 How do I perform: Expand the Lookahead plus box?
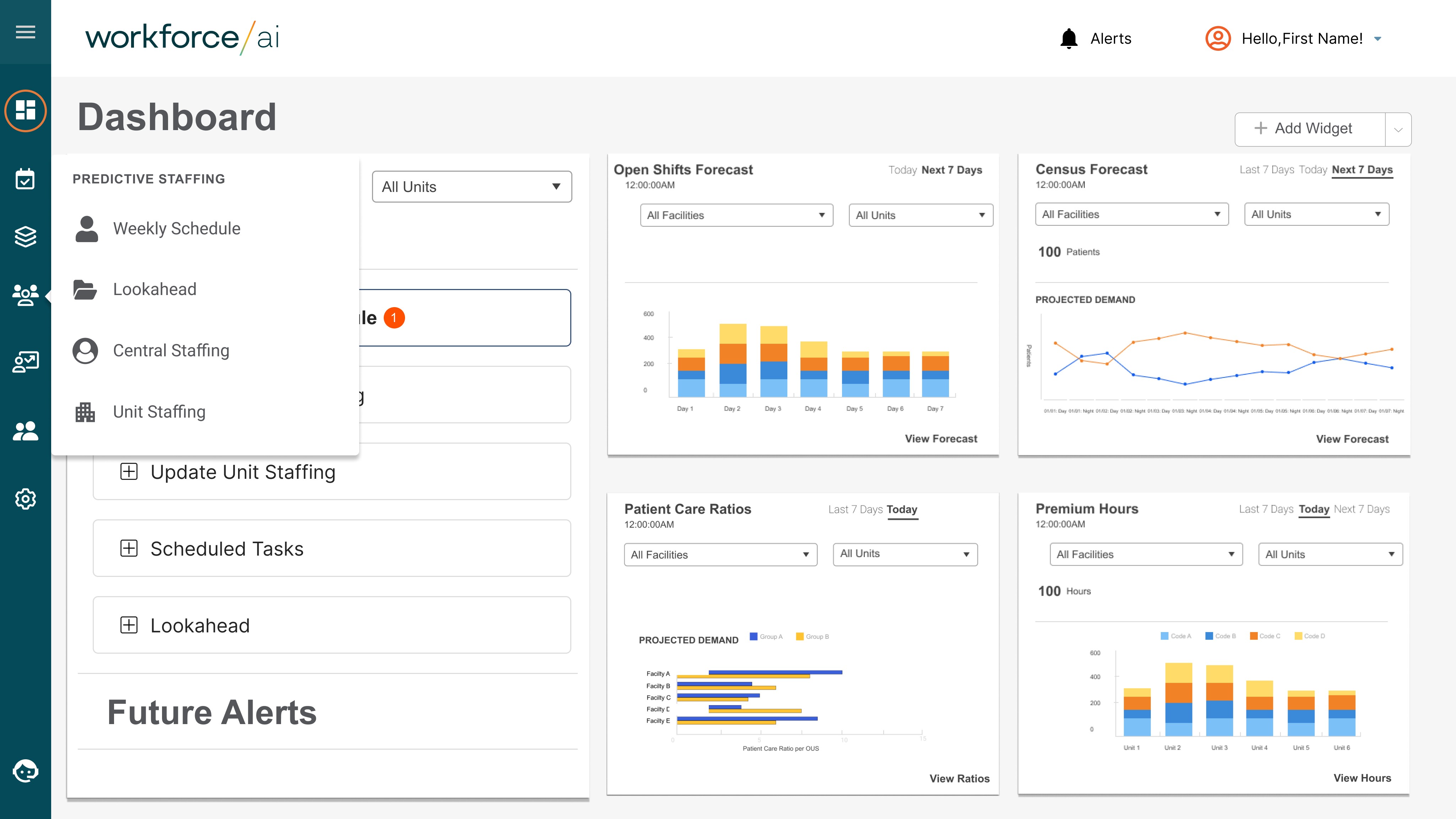129,625
